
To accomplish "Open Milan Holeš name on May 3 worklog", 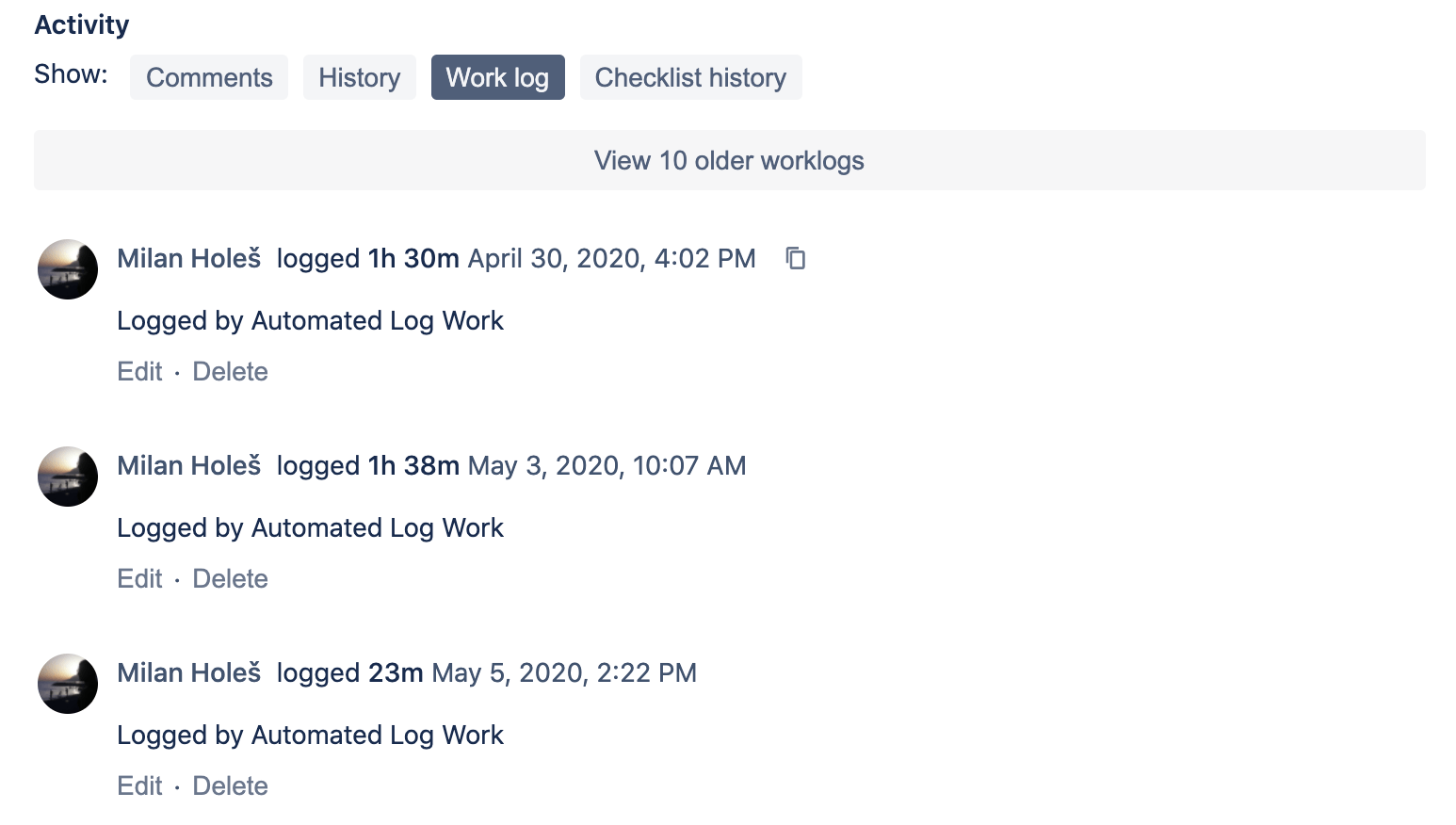I will [189, 465].
